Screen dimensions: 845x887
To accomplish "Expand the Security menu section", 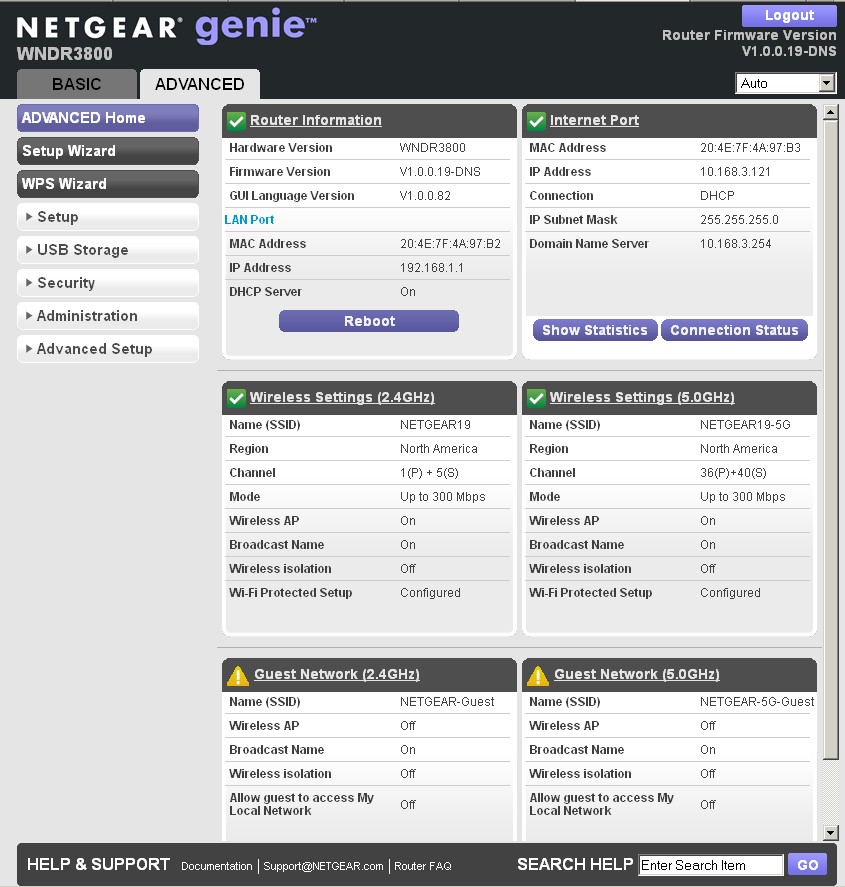I will pyautogui.click(x=107, y=283).
